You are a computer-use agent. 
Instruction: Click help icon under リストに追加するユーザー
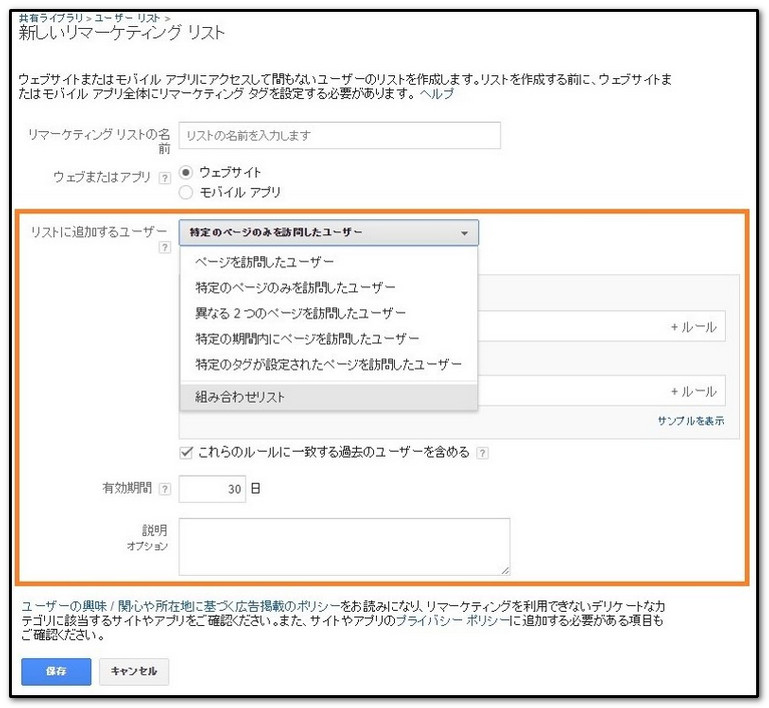point(165,248)
